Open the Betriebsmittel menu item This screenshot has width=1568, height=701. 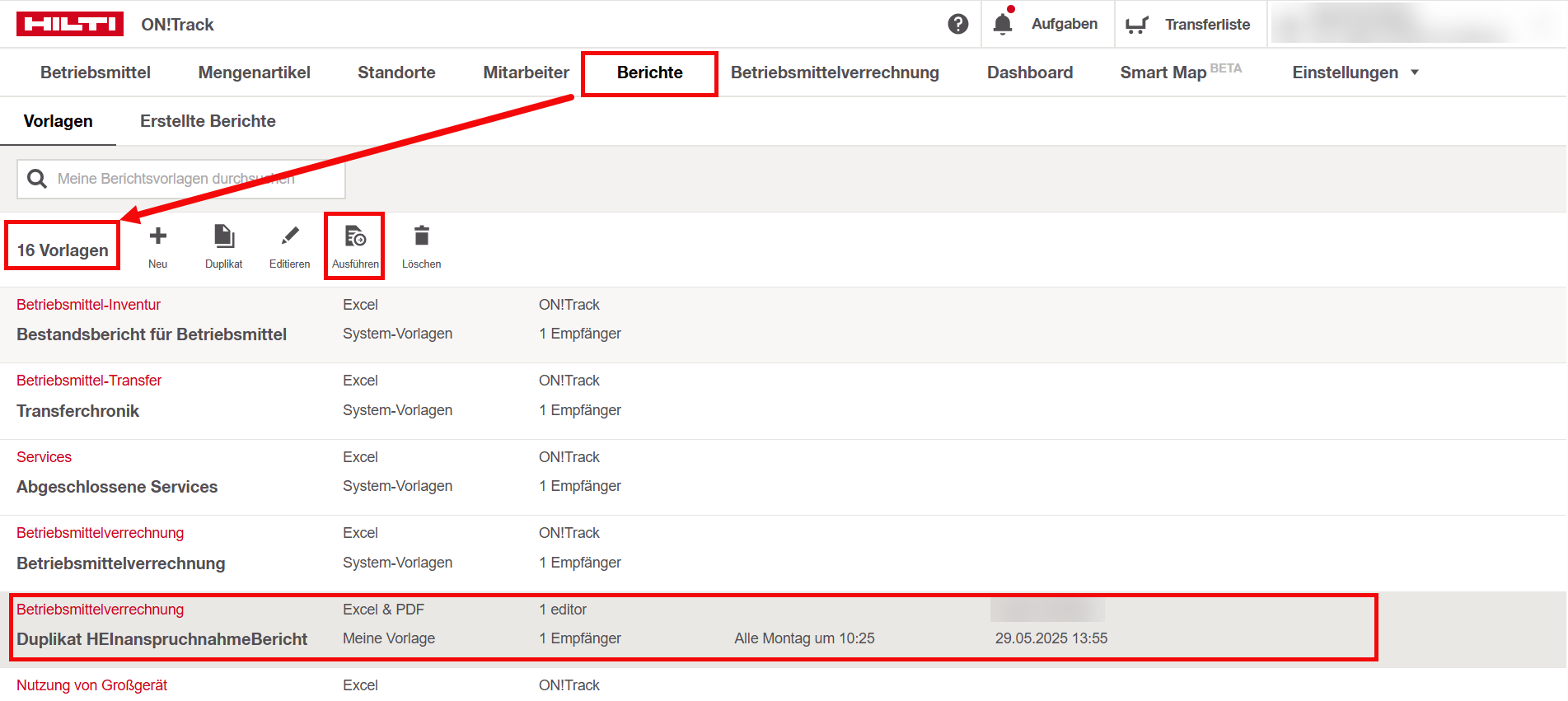(x=96, y=72)
